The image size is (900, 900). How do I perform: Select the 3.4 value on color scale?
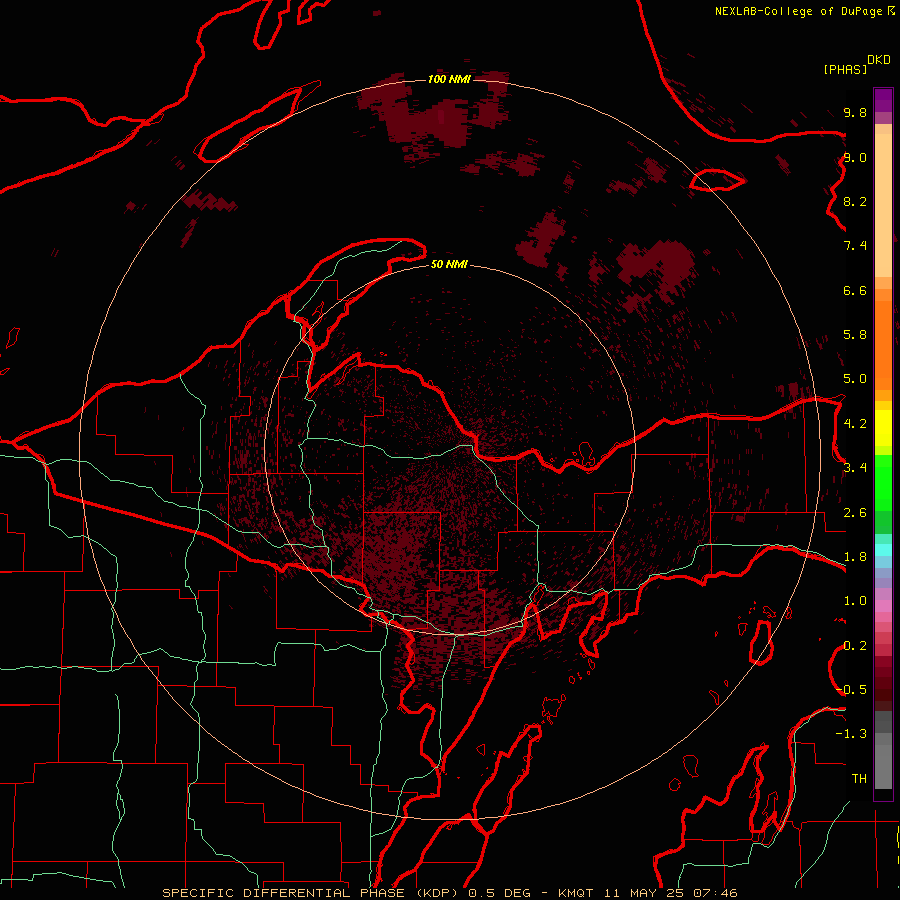coord(855,468)
